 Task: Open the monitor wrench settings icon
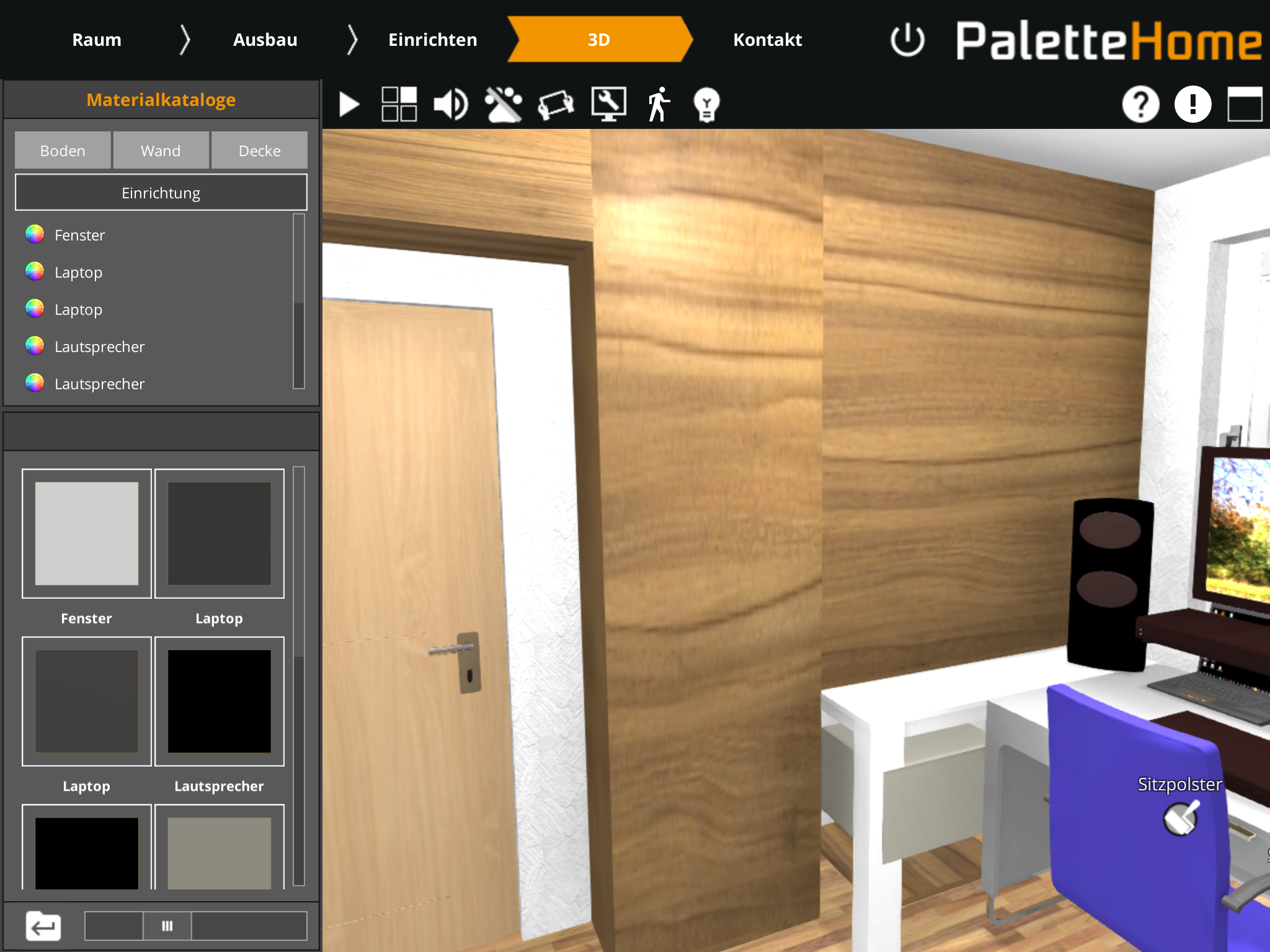tap(608, 104)
